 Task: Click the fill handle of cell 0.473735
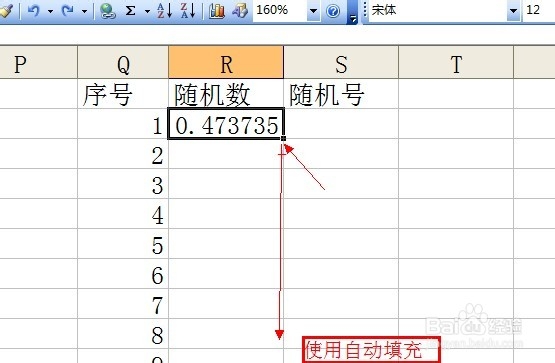(284, 138)
